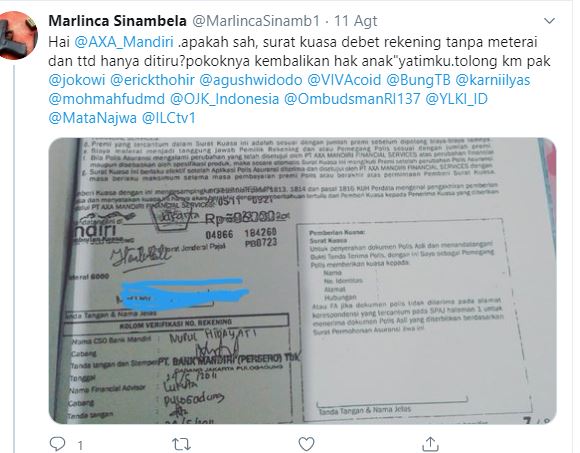The width and height of the screenshot is (580, 453).
Task: Open the @AXA_Mandiri mention
Action: [x=124, y=42]
